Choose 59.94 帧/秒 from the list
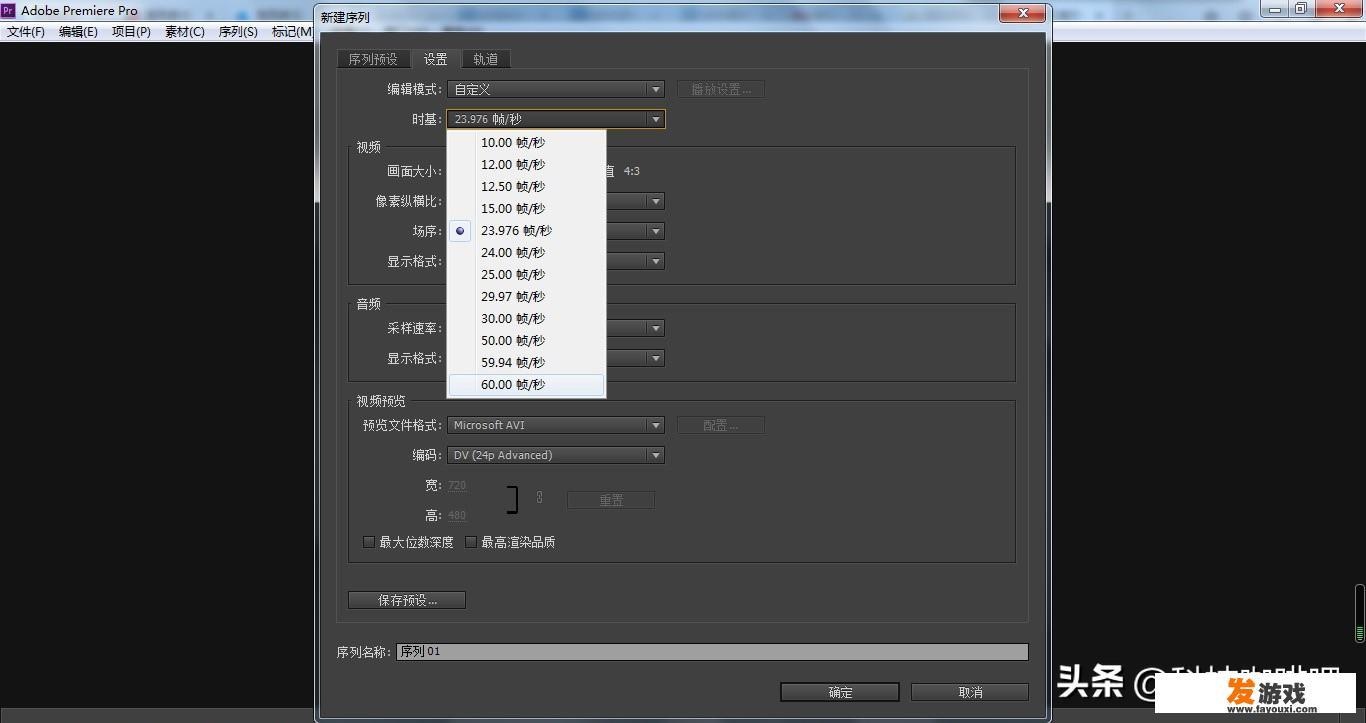 pos(526,363)
